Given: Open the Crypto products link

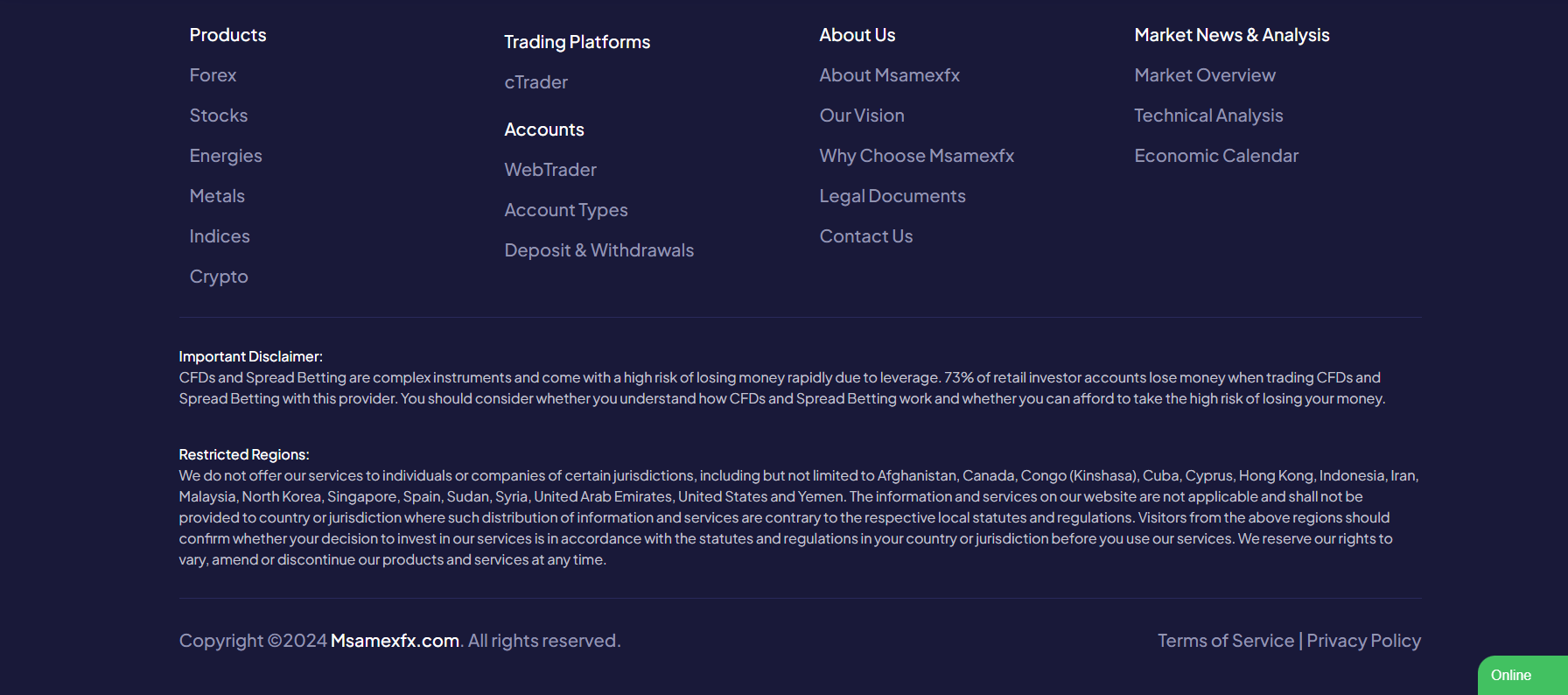Looking at the screenshot, I should (219, 277).
